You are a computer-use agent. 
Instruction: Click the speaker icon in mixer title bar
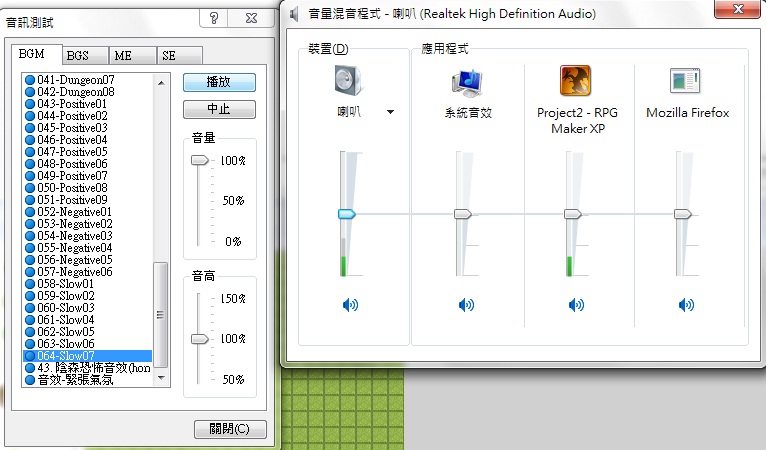click(x=294, y=14)
